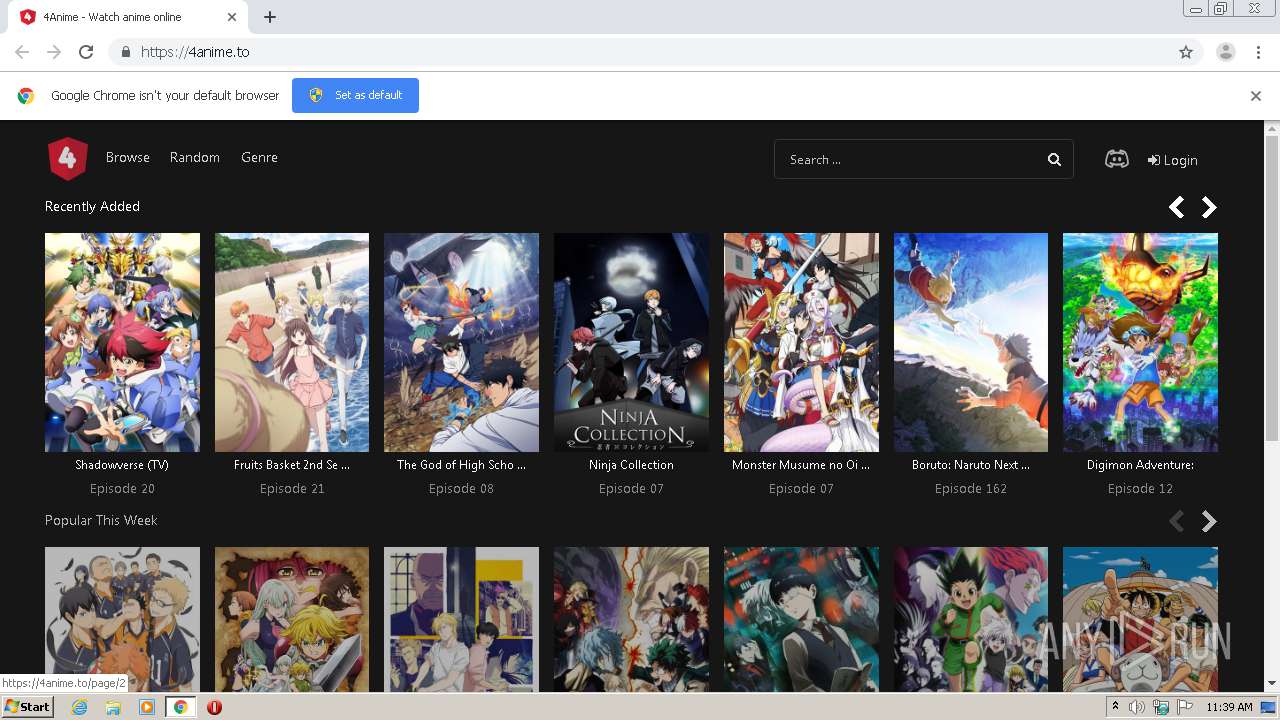Show next Popular This Week items

pyautogui.click(x=1209, y=521)
